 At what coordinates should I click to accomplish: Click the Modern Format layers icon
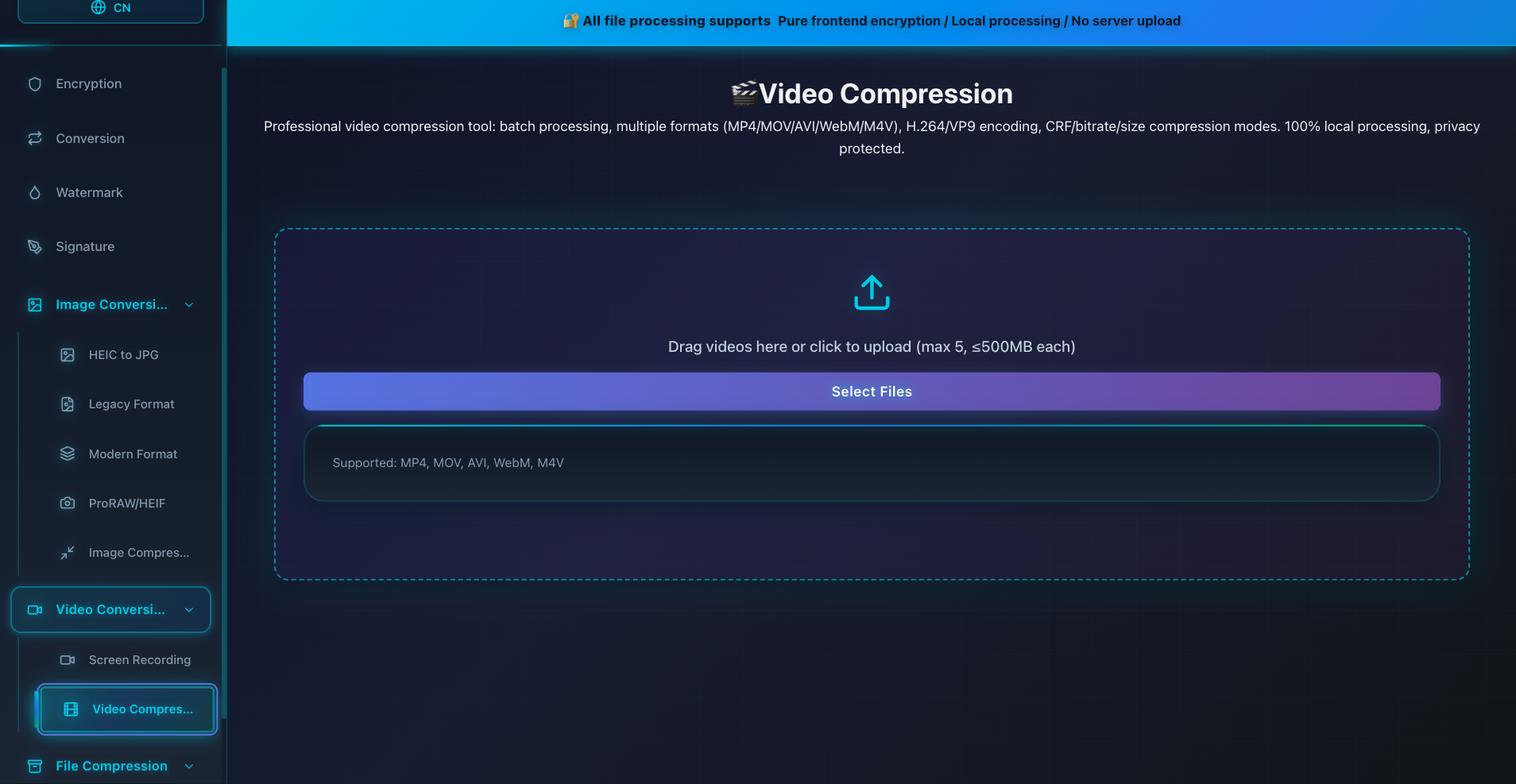(x=68, y=454)
